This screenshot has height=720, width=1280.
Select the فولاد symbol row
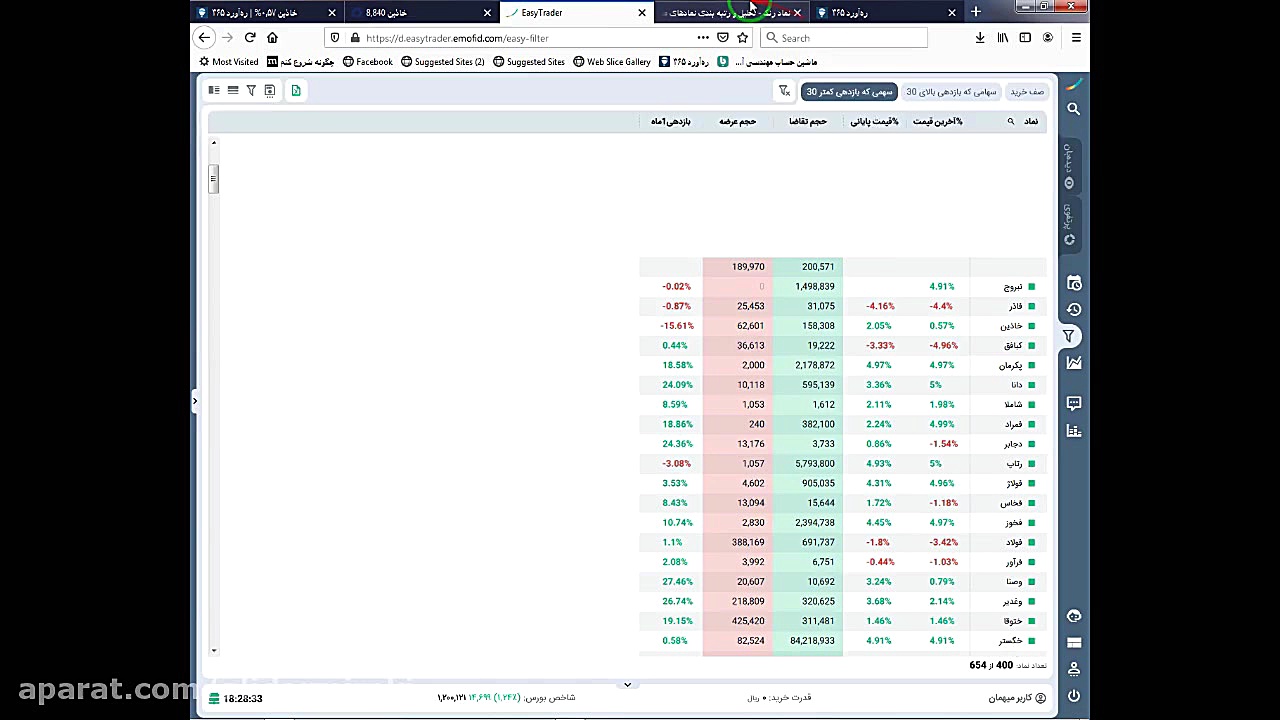[843, 543]
